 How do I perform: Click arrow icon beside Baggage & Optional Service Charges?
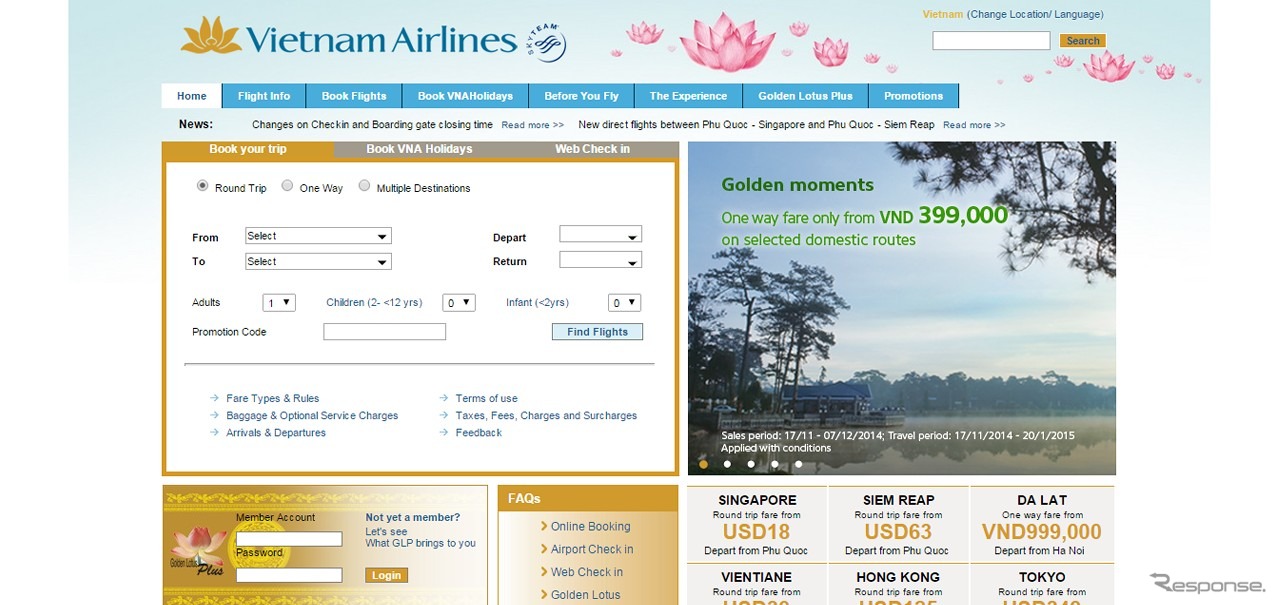point(214,415)
